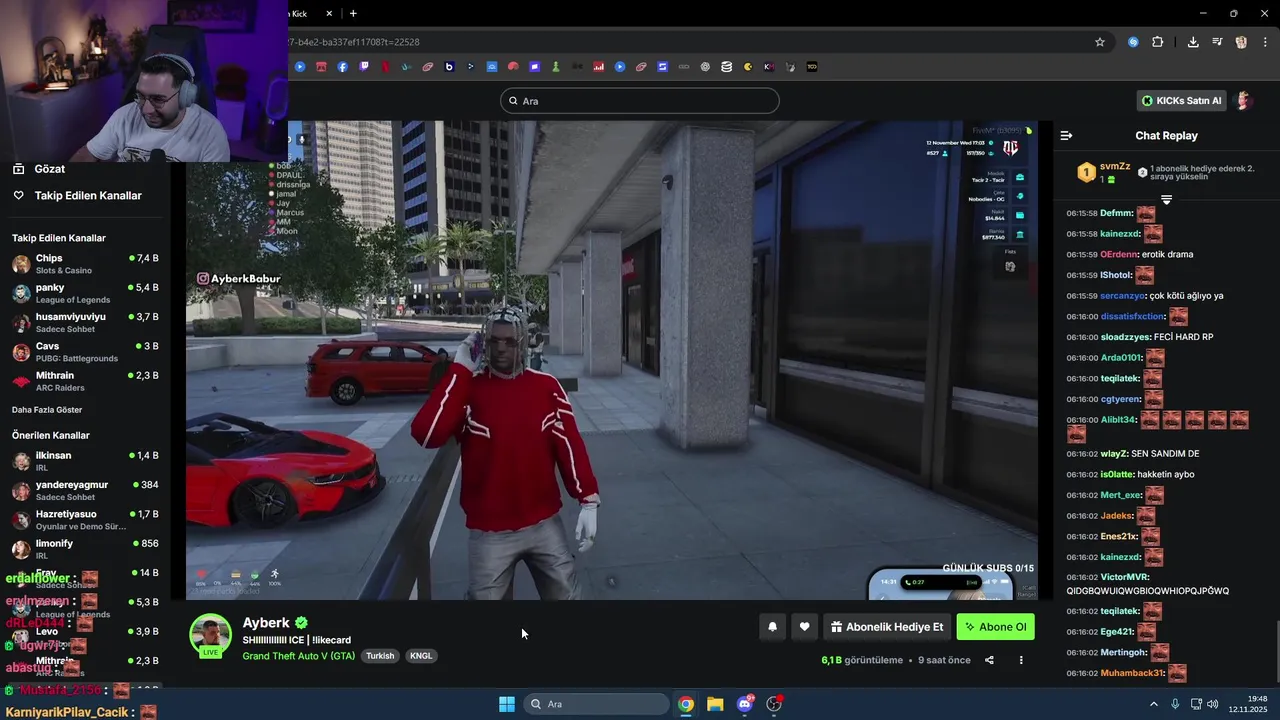This screenshot has height=720, width=1280.
Task: Click KICKs Satın Al button
Action: [1182, 100]
